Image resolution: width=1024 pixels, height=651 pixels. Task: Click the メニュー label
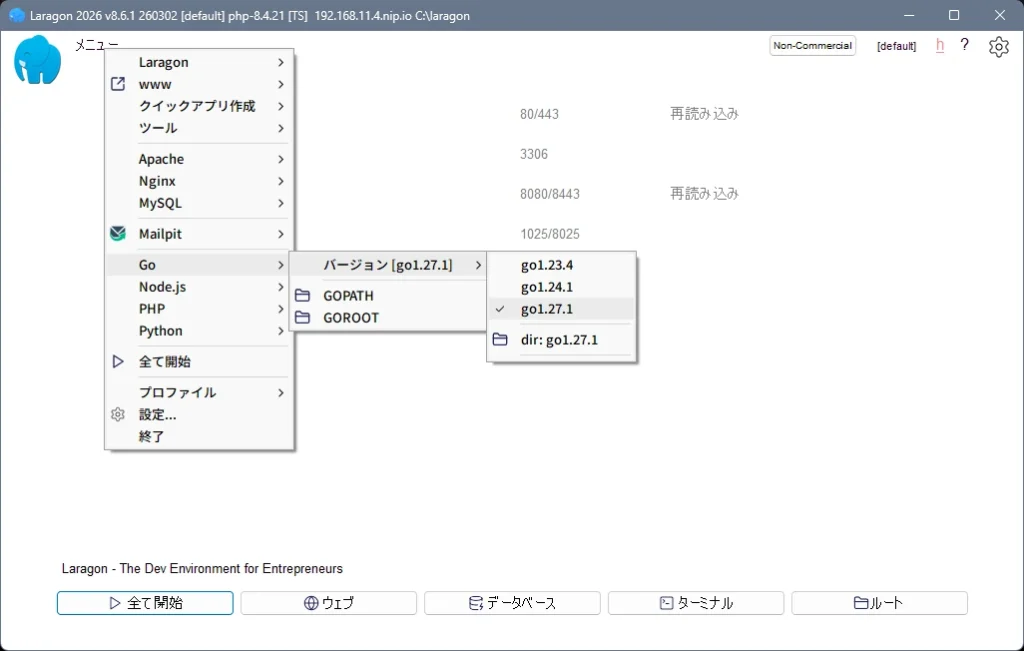click(x=97, y=45)
